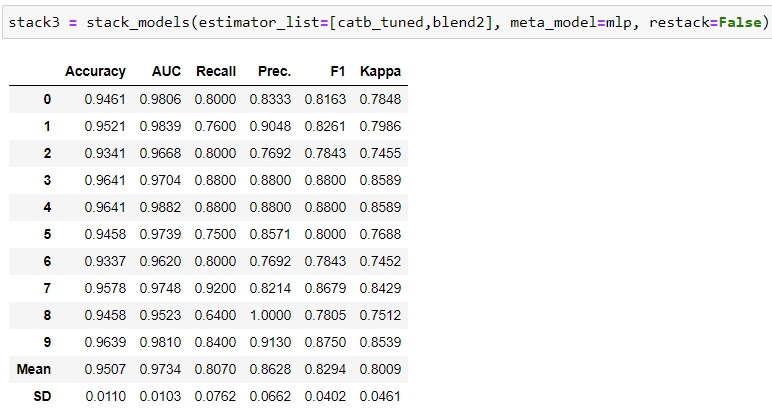This screenshot has width=772, height=408.
Task: Select row index 9 label
Action: tap(47, 342)
